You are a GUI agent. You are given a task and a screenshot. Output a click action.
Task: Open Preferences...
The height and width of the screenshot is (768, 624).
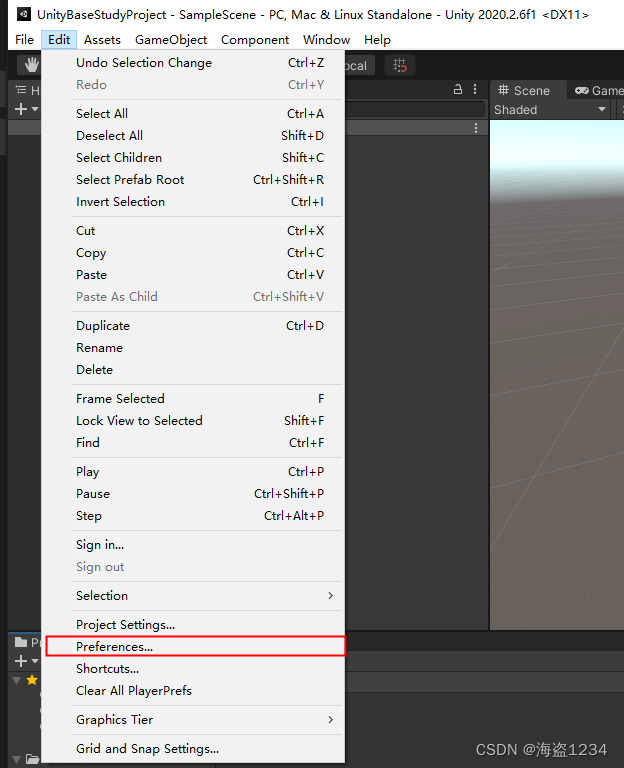(195, 647)
